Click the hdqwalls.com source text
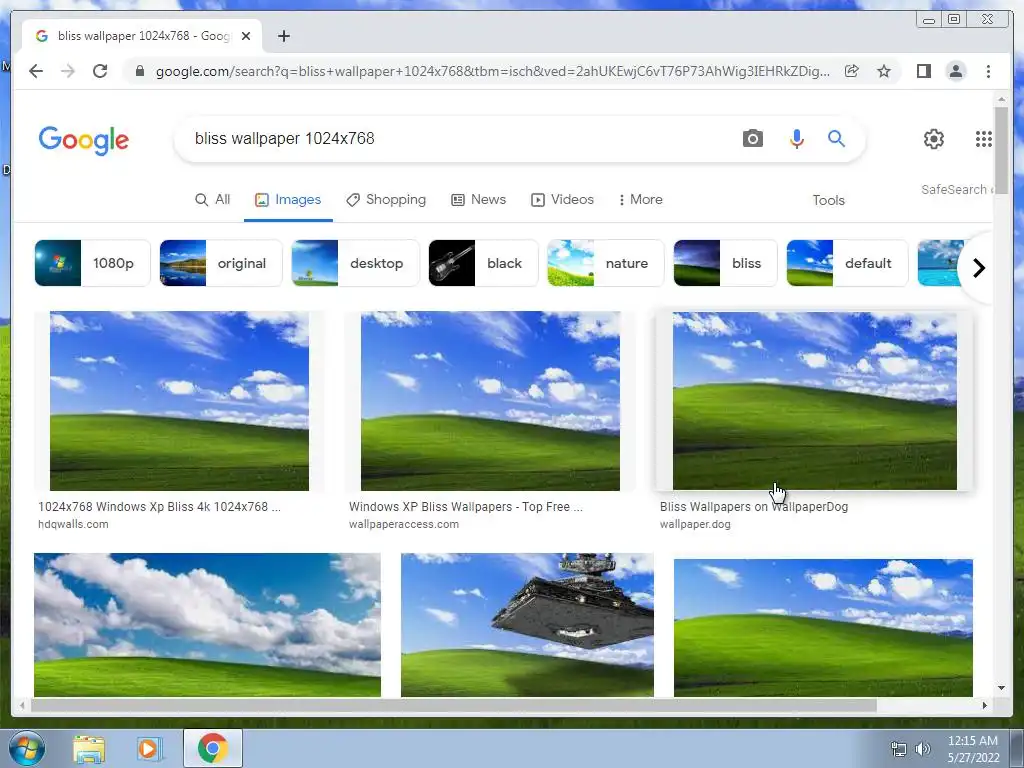The width and height of the screenshot is (1024, 768). point(73,524)
